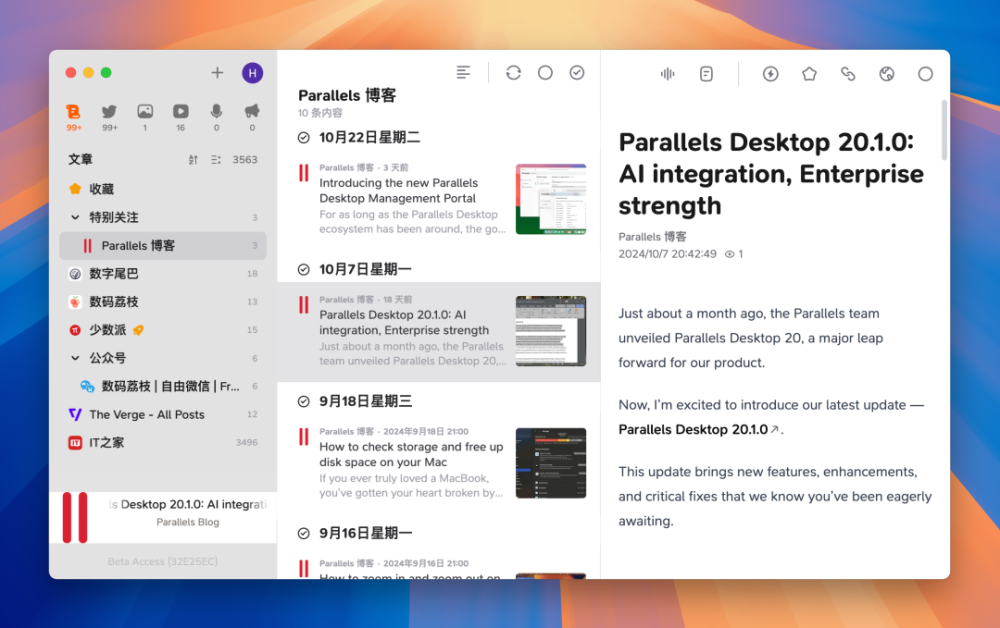Image resolution: width=1000 pixels, height=628 pixels.
Task: Mark 9月18日星期三 entries as read
Action: point(304,402)
